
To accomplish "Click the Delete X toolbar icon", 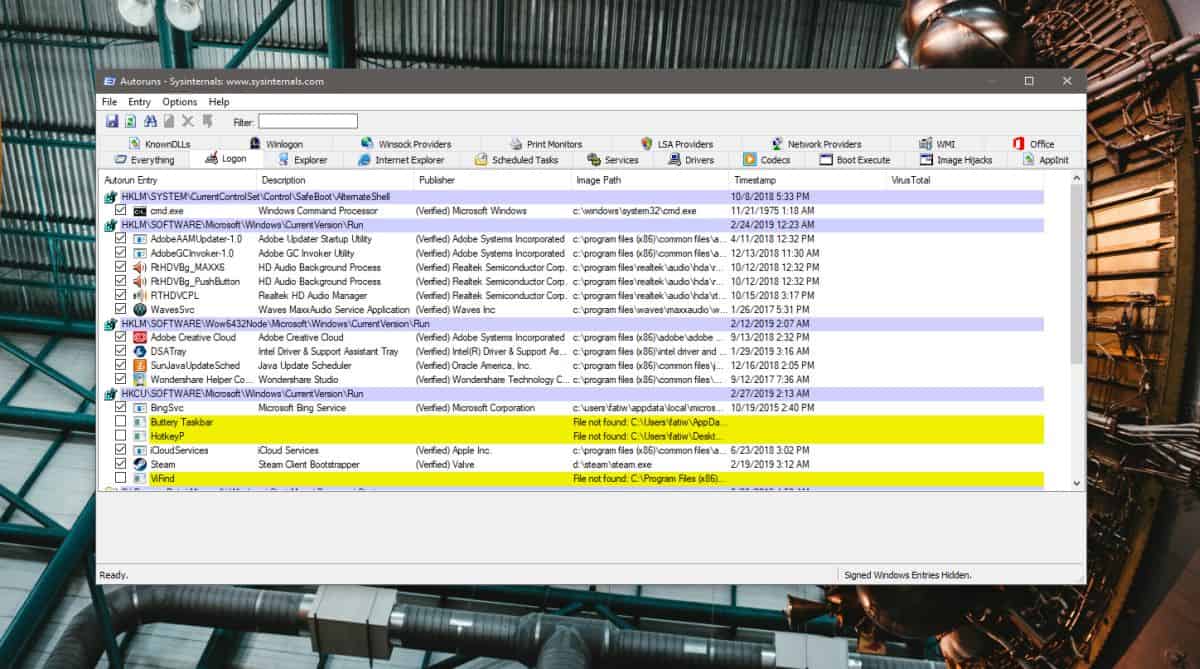I will 188,121.
